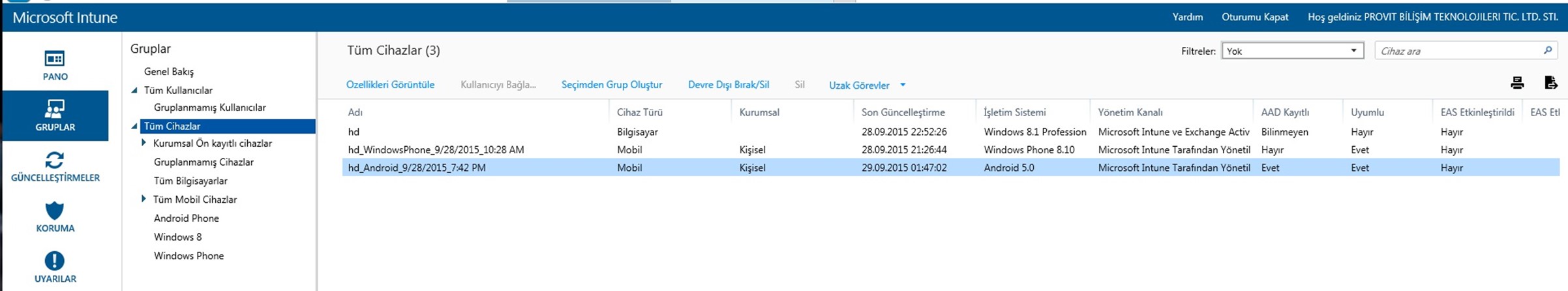The image size is (1568, 291).
Task: Sort by the Adı column header
Action: click(355, 112)
